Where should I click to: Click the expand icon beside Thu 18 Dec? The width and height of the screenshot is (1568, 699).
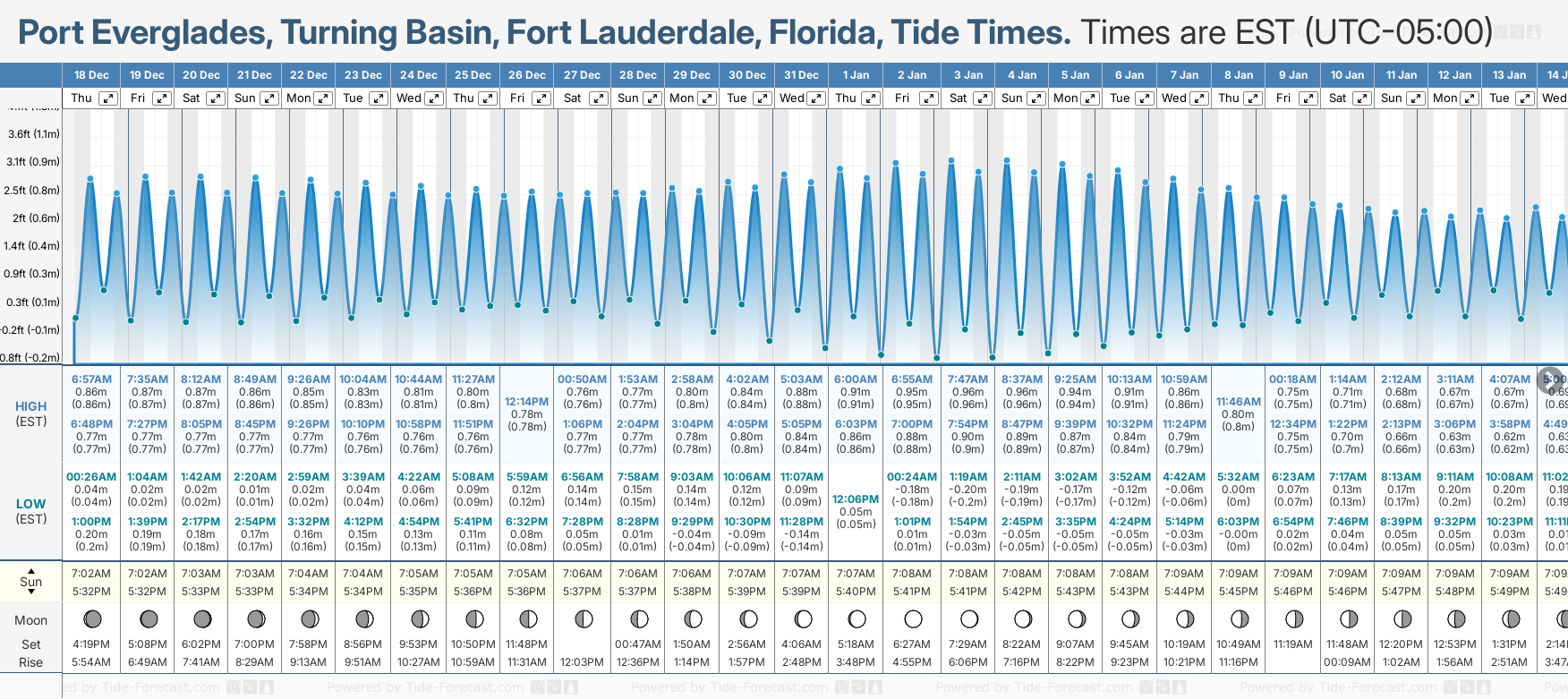108,98
